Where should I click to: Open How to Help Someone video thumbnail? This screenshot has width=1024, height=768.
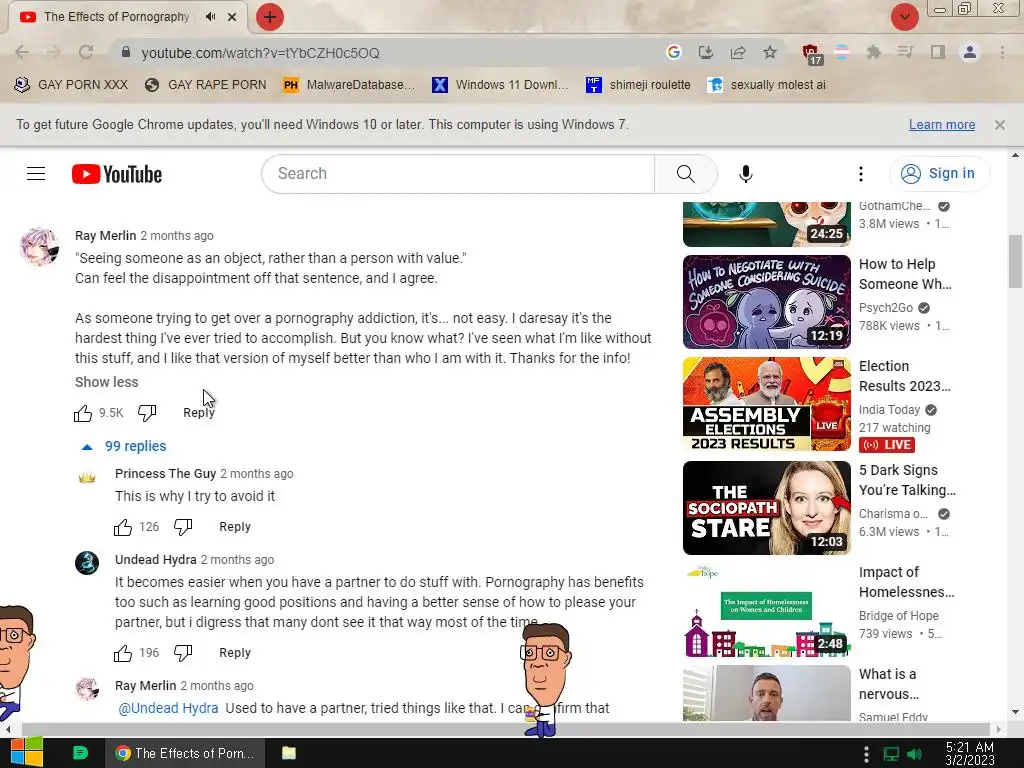point(767,302)
